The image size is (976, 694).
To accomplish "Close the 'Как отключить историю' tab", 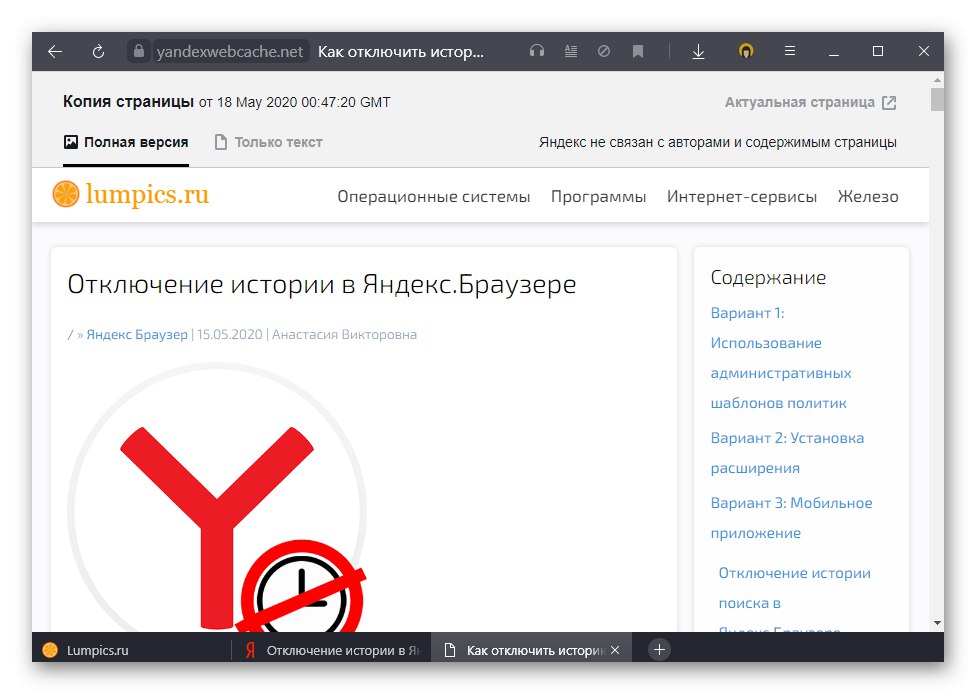I will tap(615, 650).
